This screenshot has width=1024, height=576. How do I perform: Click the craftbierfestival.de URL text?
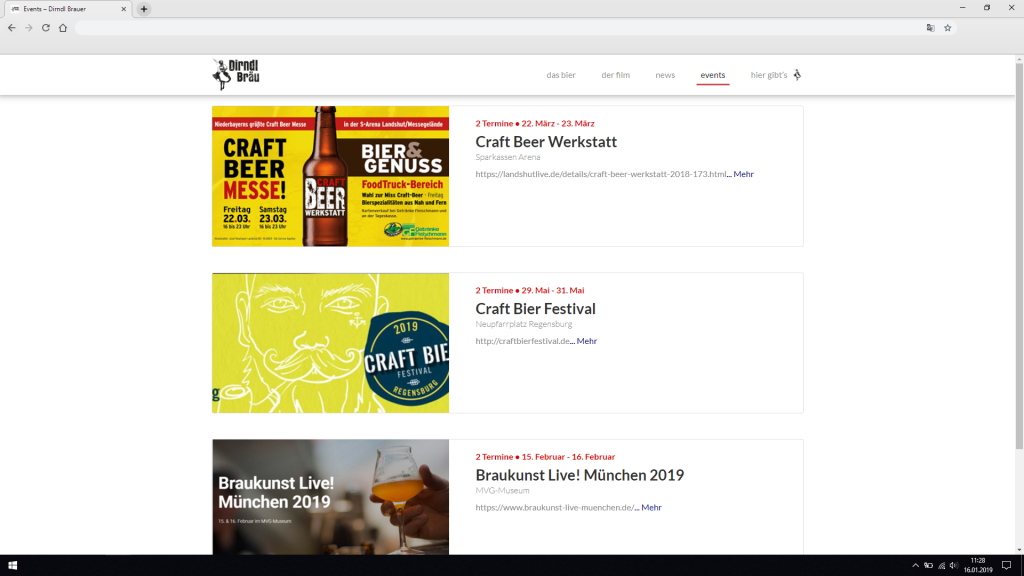click(522, 341)
